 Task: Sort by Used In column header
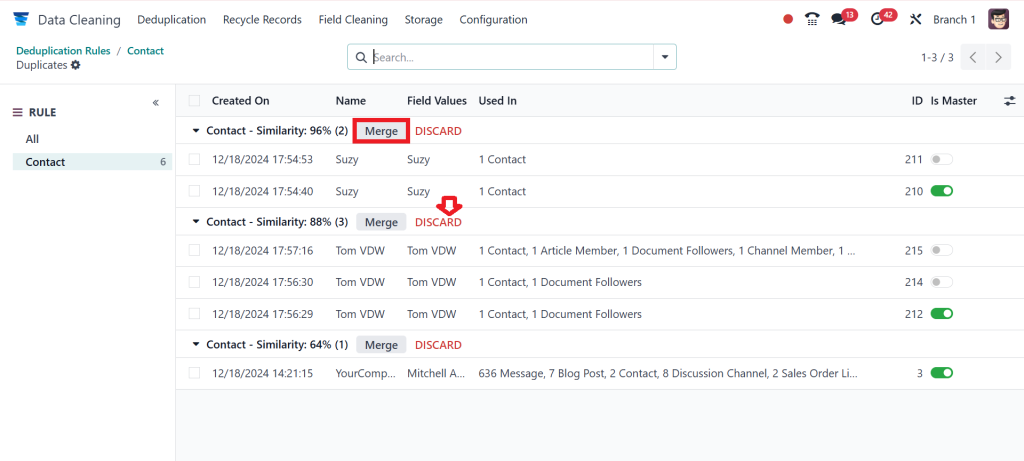tap(498, 101)
